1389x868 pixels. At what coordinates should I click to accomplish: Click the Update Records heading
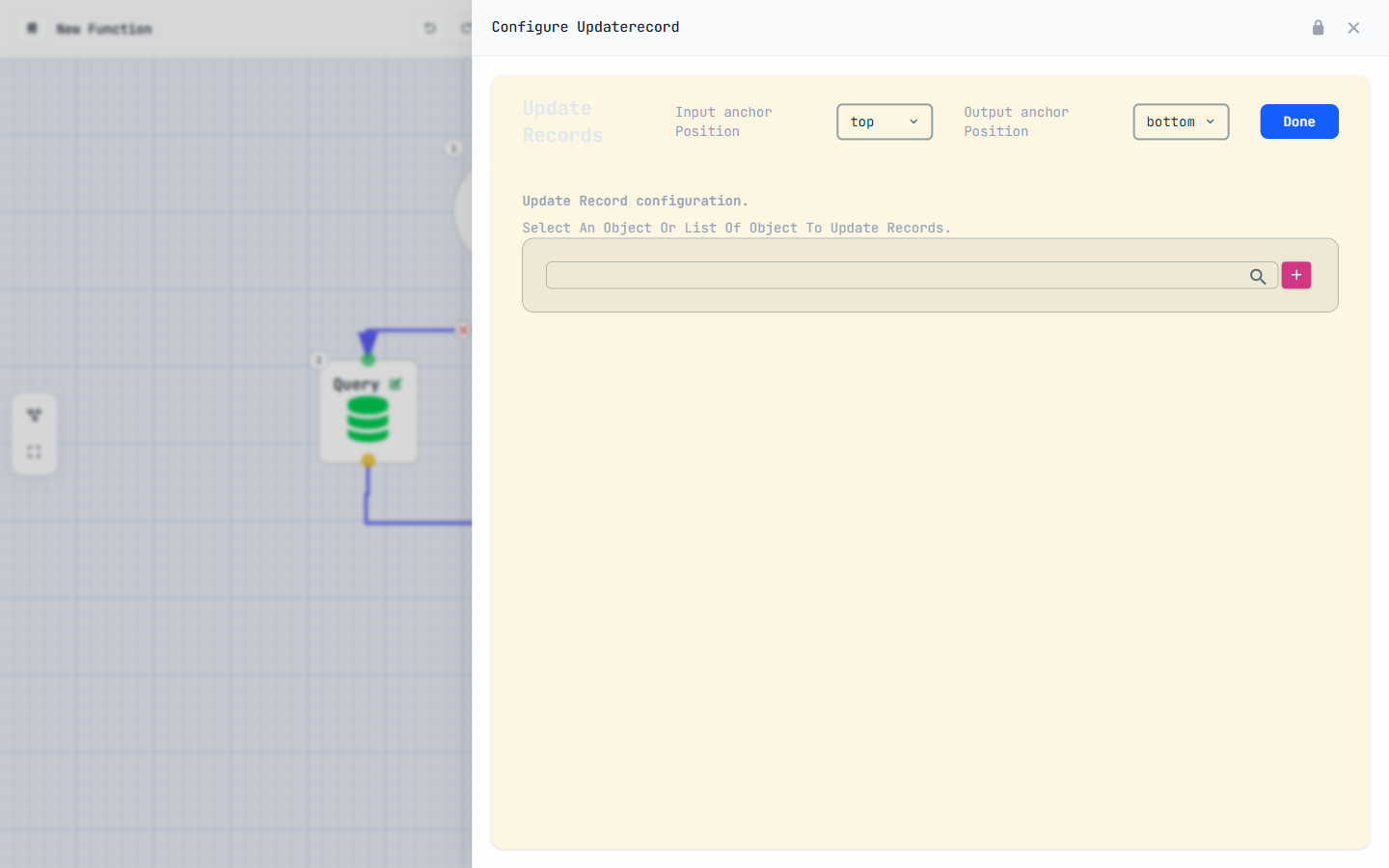pyautogui.click(x=562, y=122)
